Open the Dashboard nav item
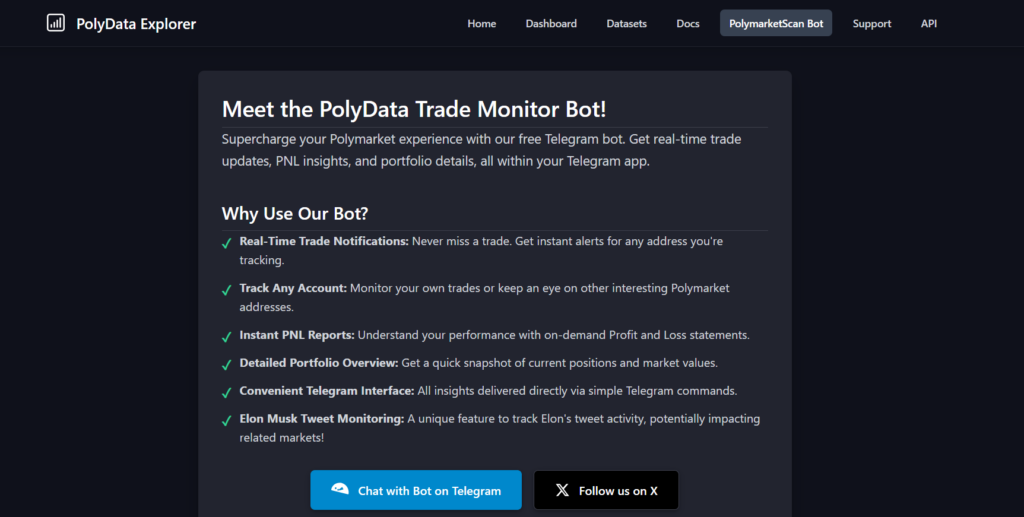Image resolution: width=1024 pixels, height=517 pixels. coord(551,24)
